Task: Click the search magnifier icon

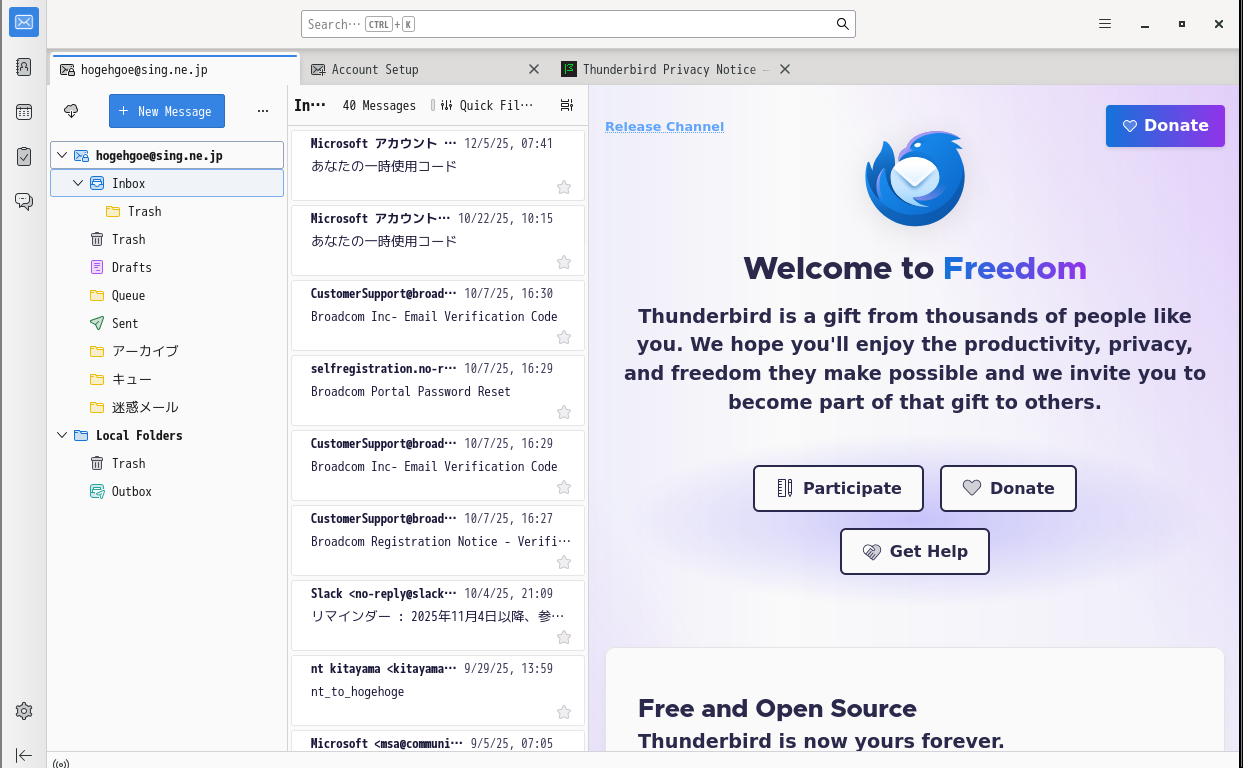Action: [843, 24]
